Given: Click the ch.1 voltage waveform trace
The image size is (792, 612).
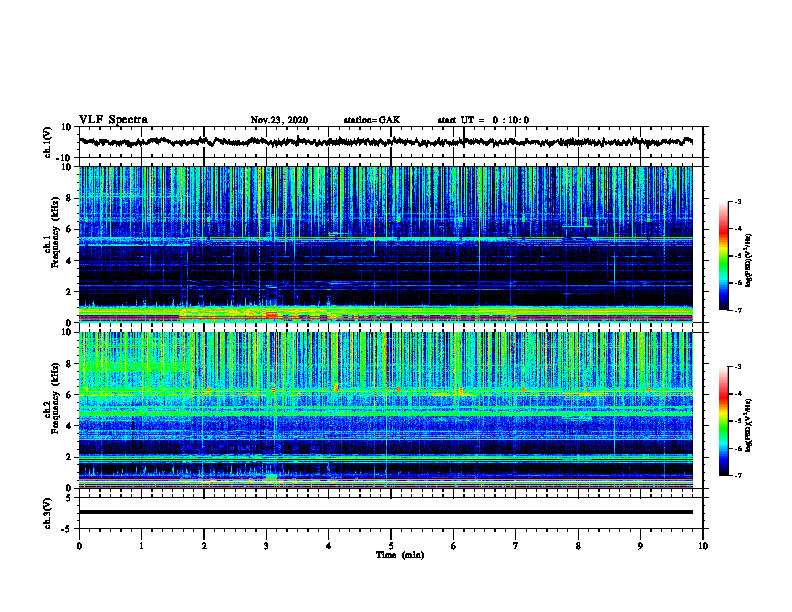Looking at the screenshot, I should click(386, 142).
